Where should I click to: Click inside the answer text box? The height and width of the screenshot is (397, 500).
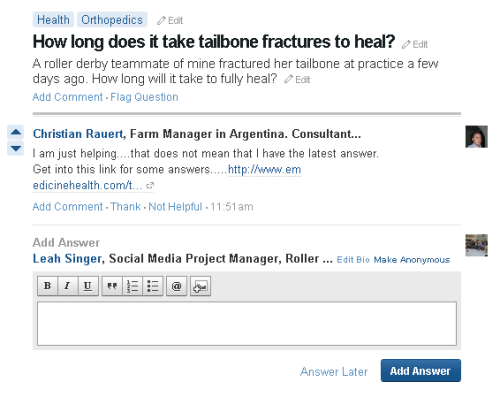click(247, 324)
